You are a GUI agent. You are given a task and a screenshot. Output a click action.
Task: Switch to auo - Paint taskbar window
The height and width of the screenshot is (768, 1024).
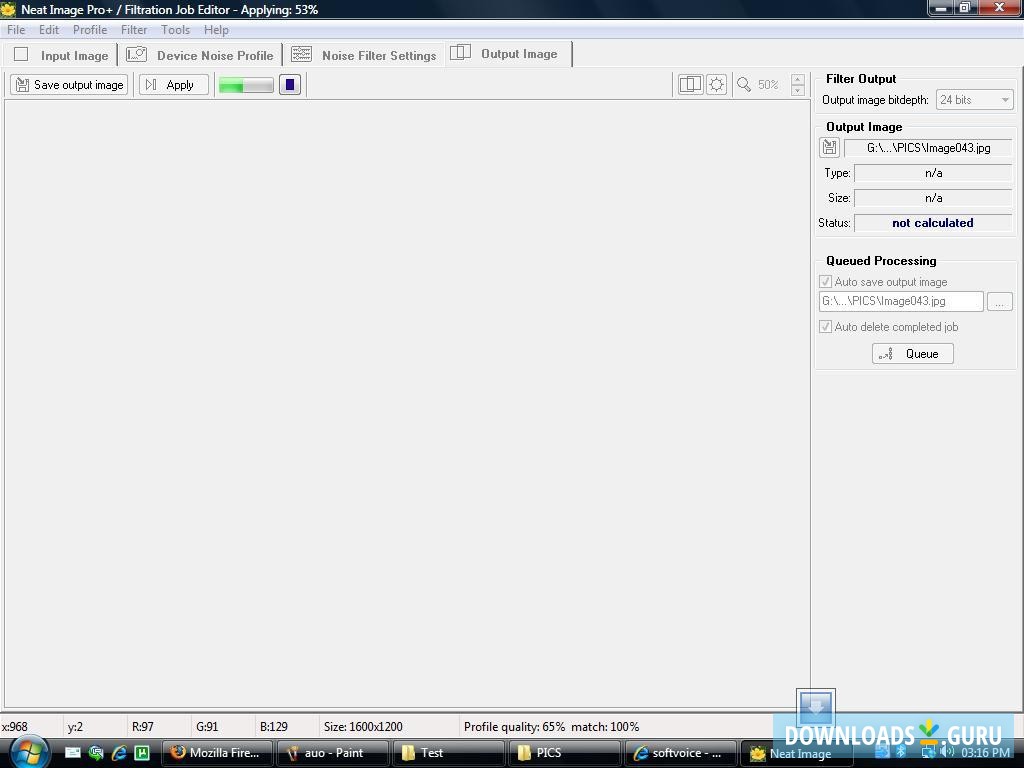pos(332,753)
